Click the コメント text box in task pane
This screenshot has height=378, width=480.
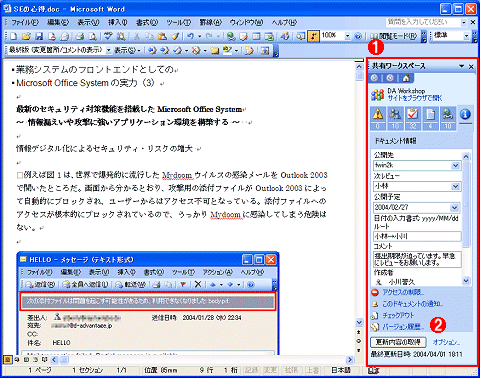[417, 260]
